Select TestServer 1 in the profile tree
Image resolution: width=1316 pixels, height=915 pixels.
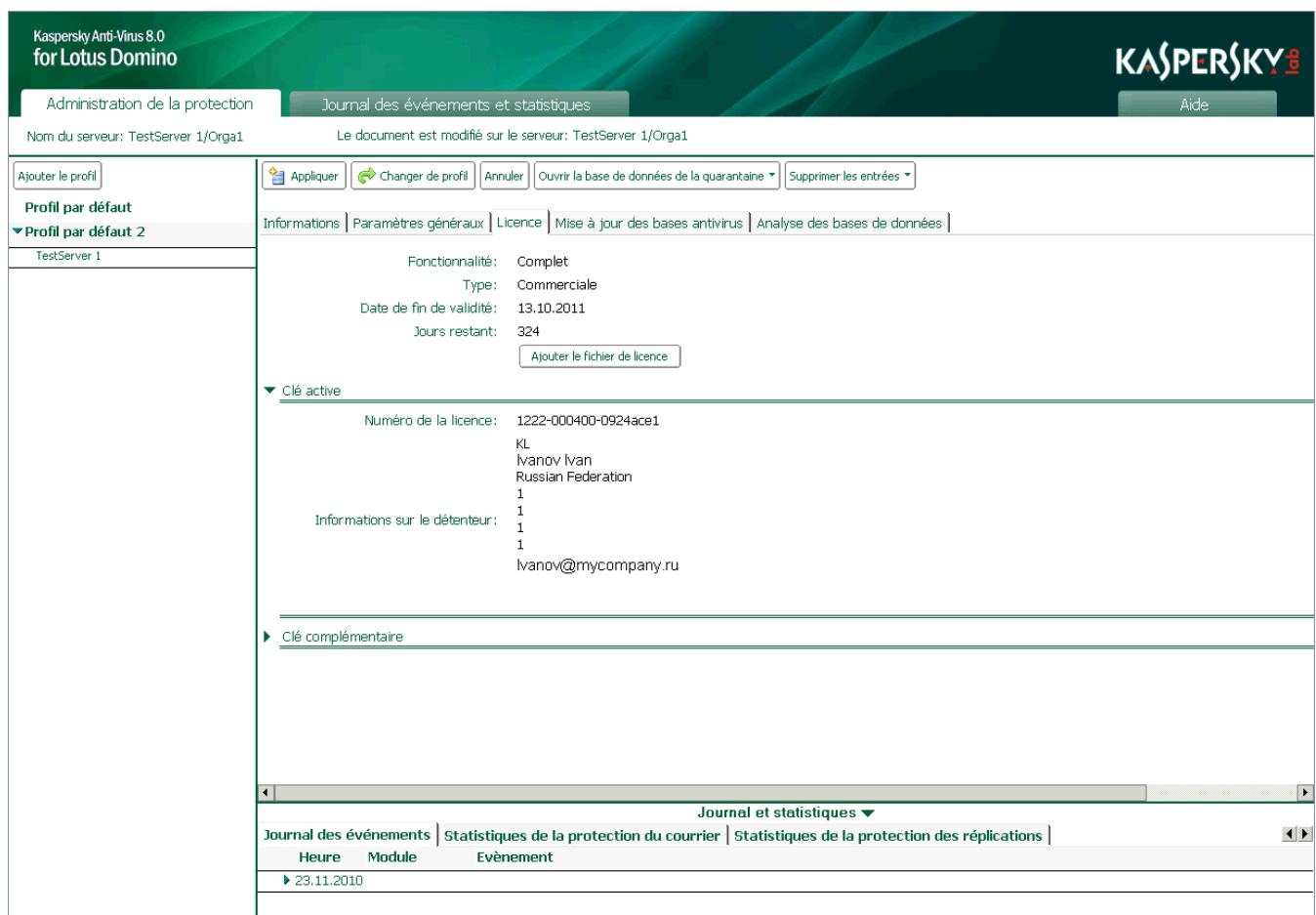pyautogui.click(x=68, y=256)
